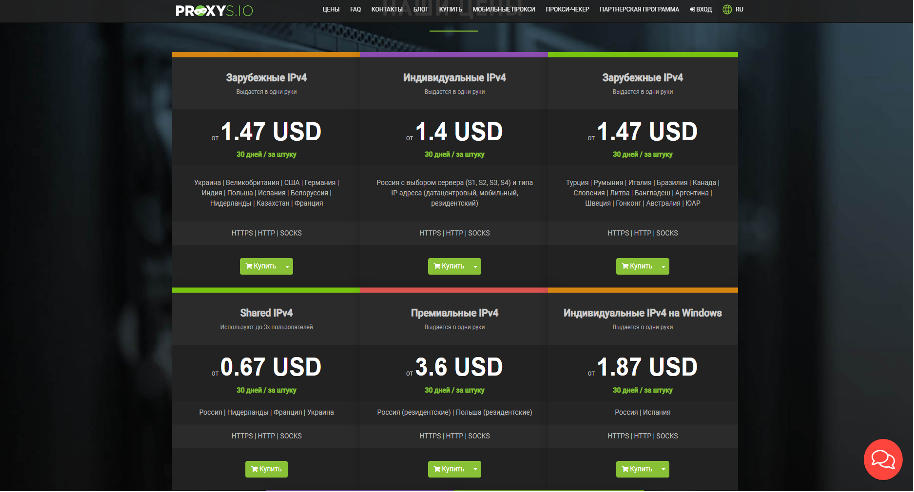This screenshot has height=492, width=914.
Task: Click the globe language icon
Action: [x=727, y=9]
